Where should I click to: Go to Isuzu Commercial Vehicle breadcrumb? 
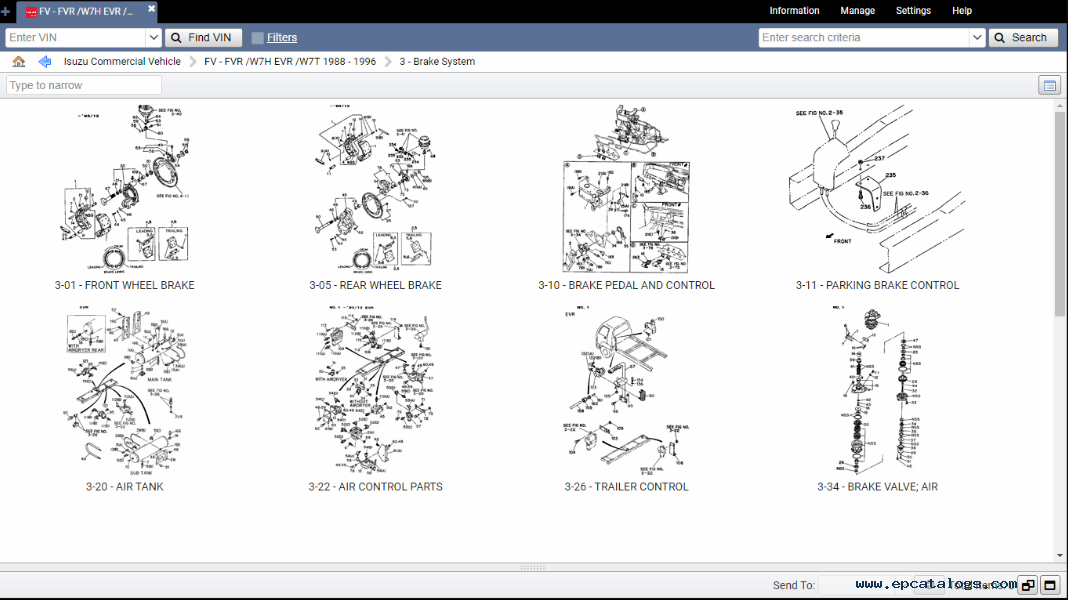(x=123, y=61)
